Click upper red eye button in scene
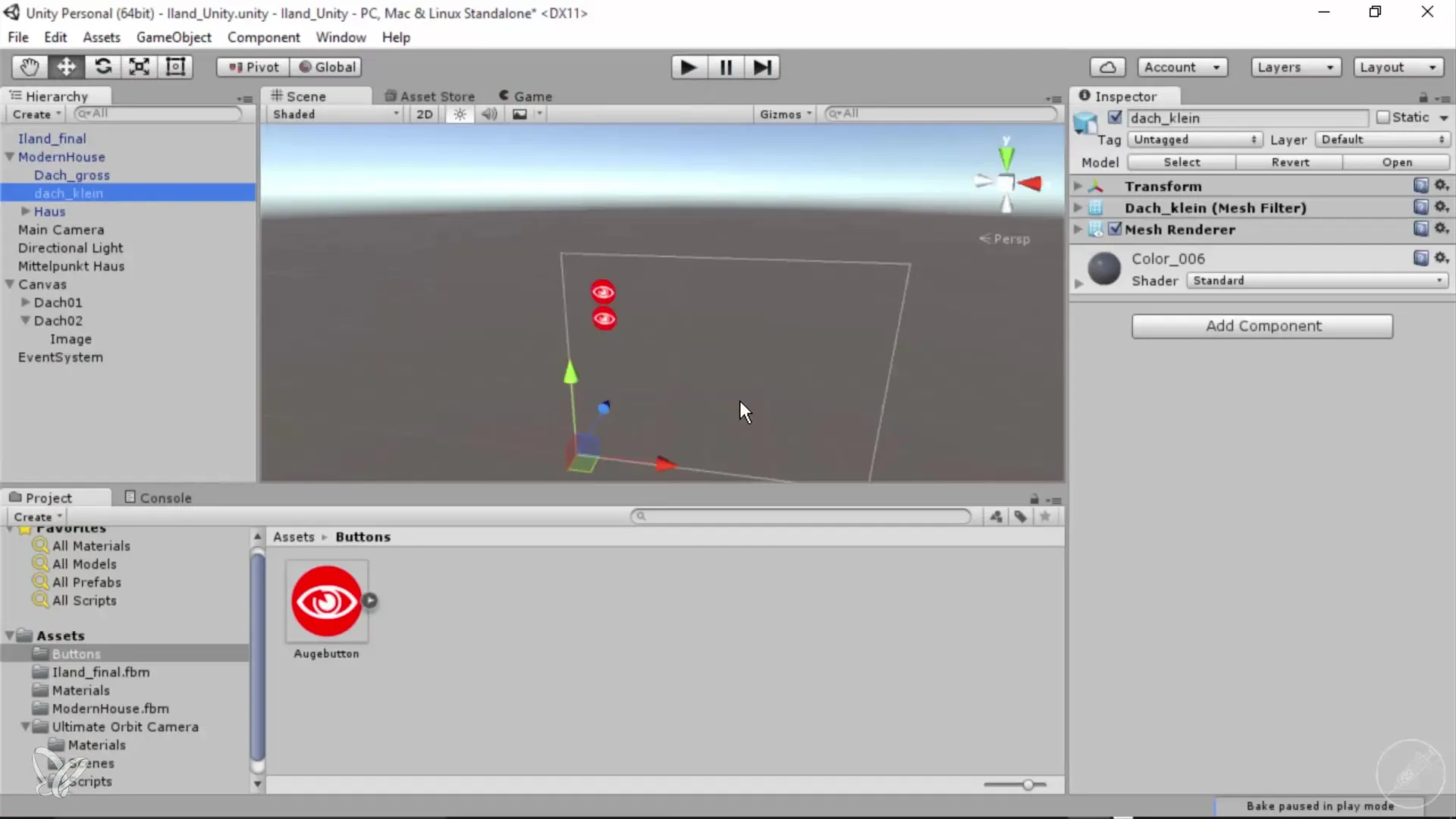This screenshot has height=819, width=1456. 603,292
